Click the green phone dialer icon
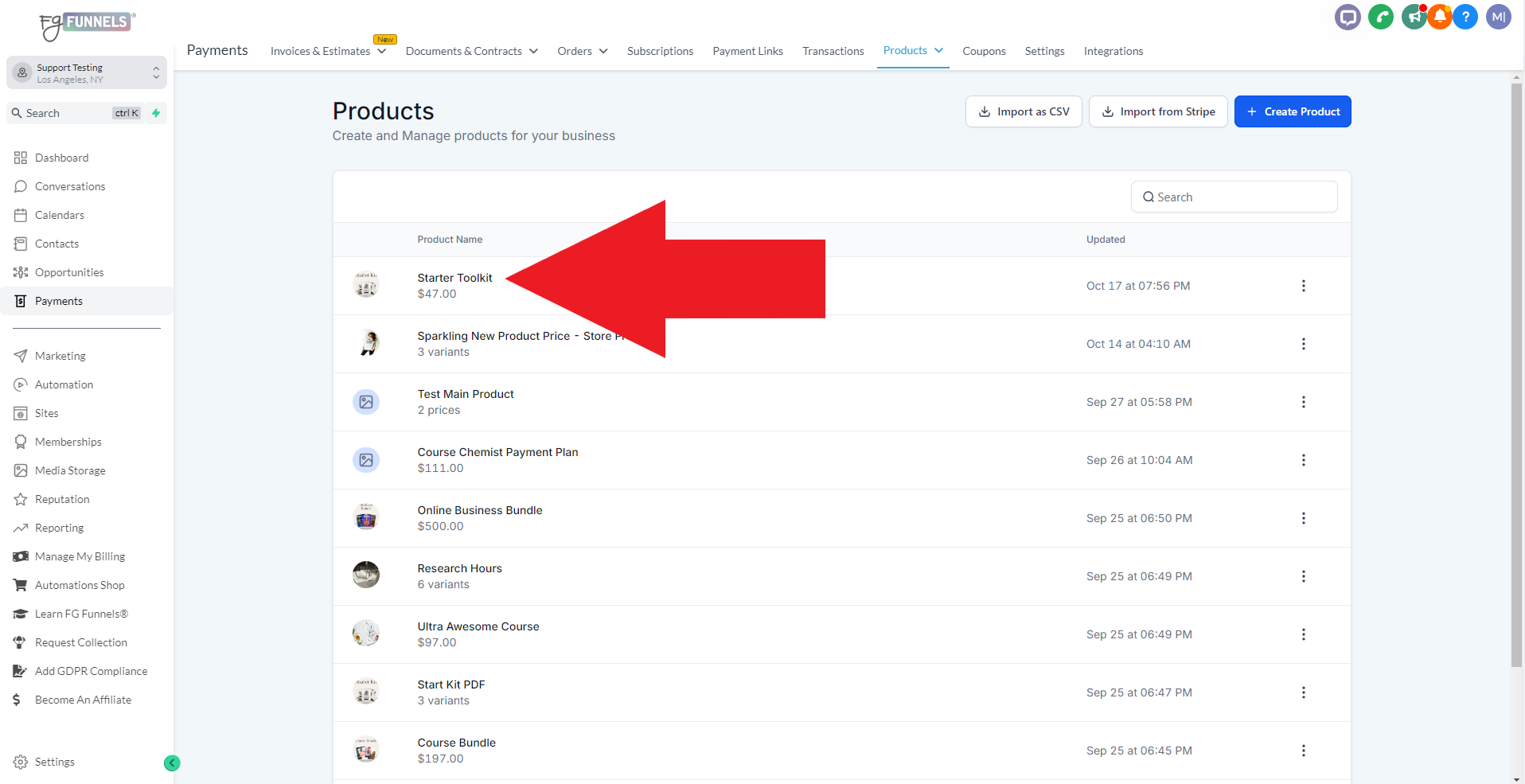Screen dimensions: 1525x784 (x=1381, y=17)
